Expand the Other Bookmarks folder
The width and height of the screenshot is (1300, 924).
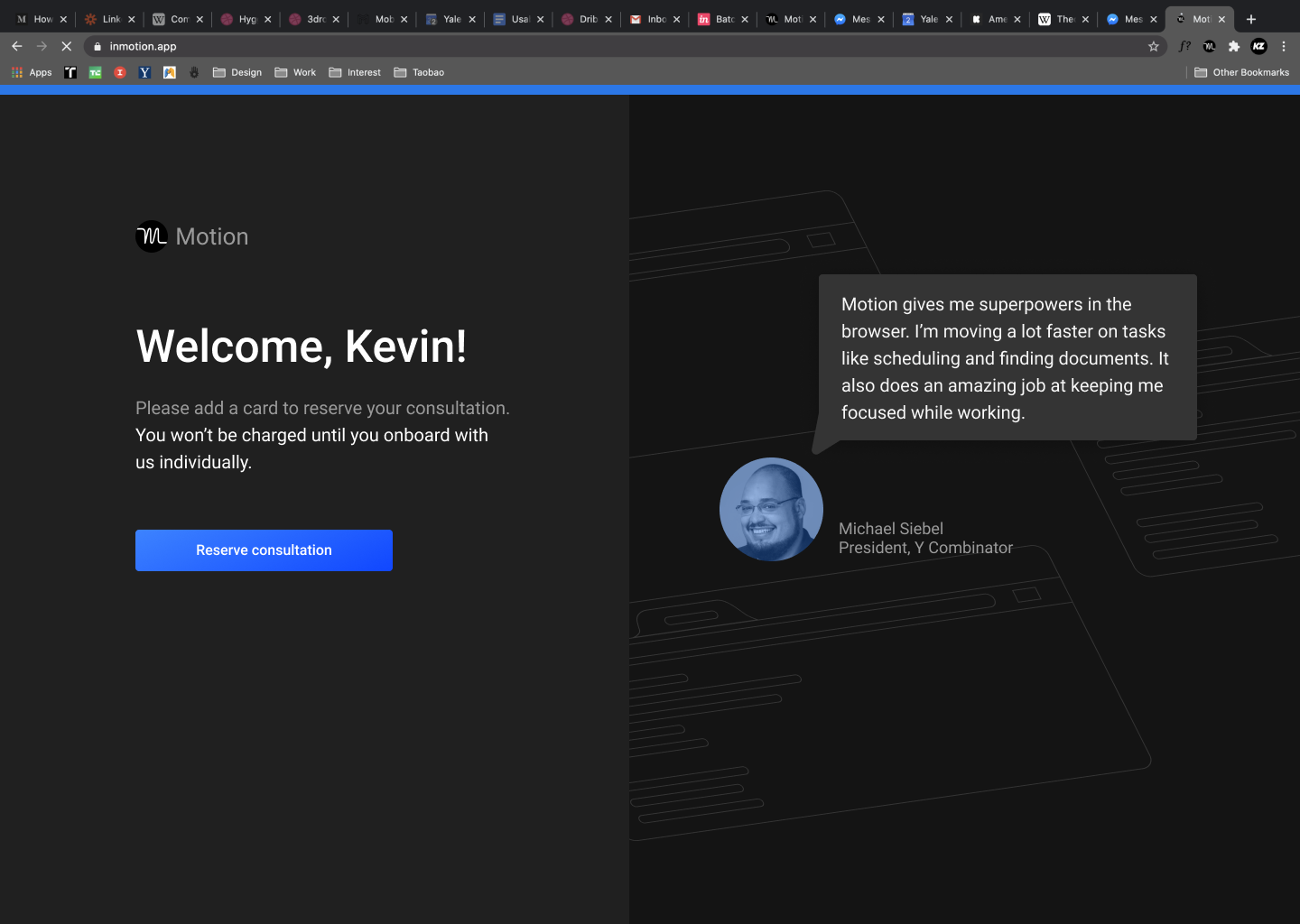1242,72
